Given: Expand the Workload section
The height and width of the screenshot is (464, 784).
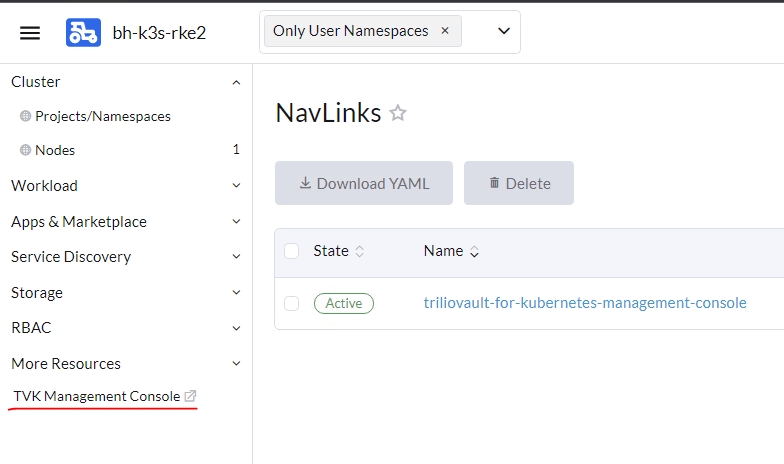Looking at the screenshot, I should (x=236, y=186).
